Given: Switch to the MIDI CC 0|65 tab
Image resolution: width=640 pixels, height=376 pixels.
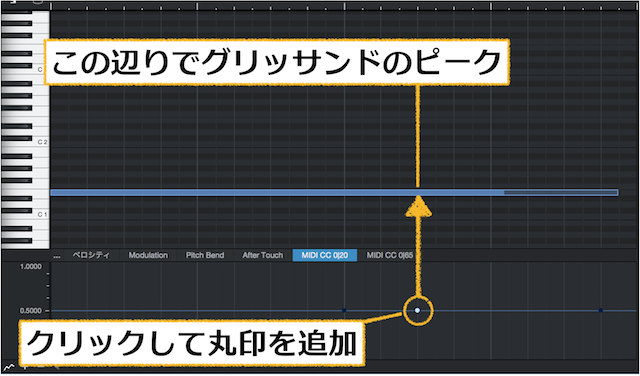Looking at the screenshot, I should (389, 256).
